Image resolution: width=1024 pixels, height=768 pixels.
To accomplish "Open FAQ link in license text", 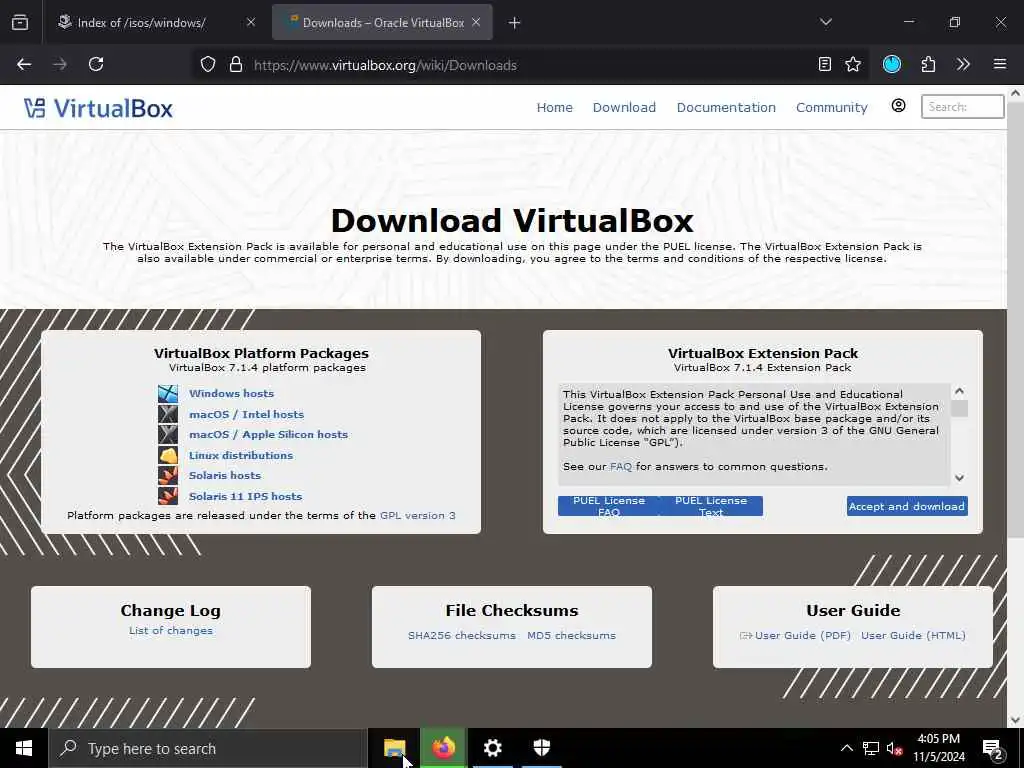I will coord(620,466).
